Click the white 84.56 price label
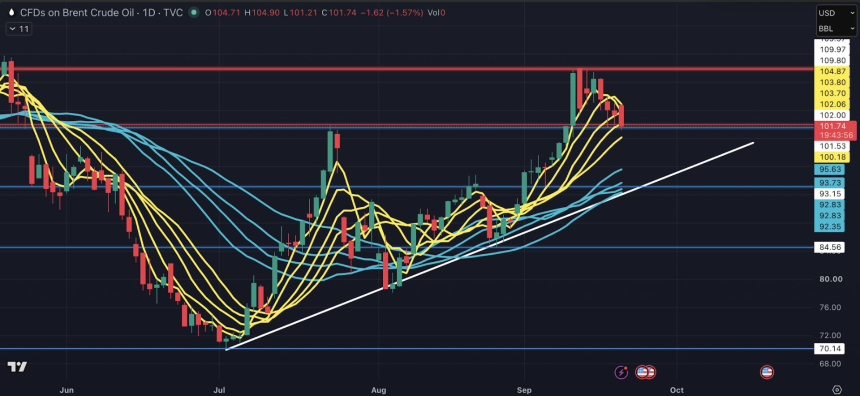860x396 pixels. coord(830,247)
